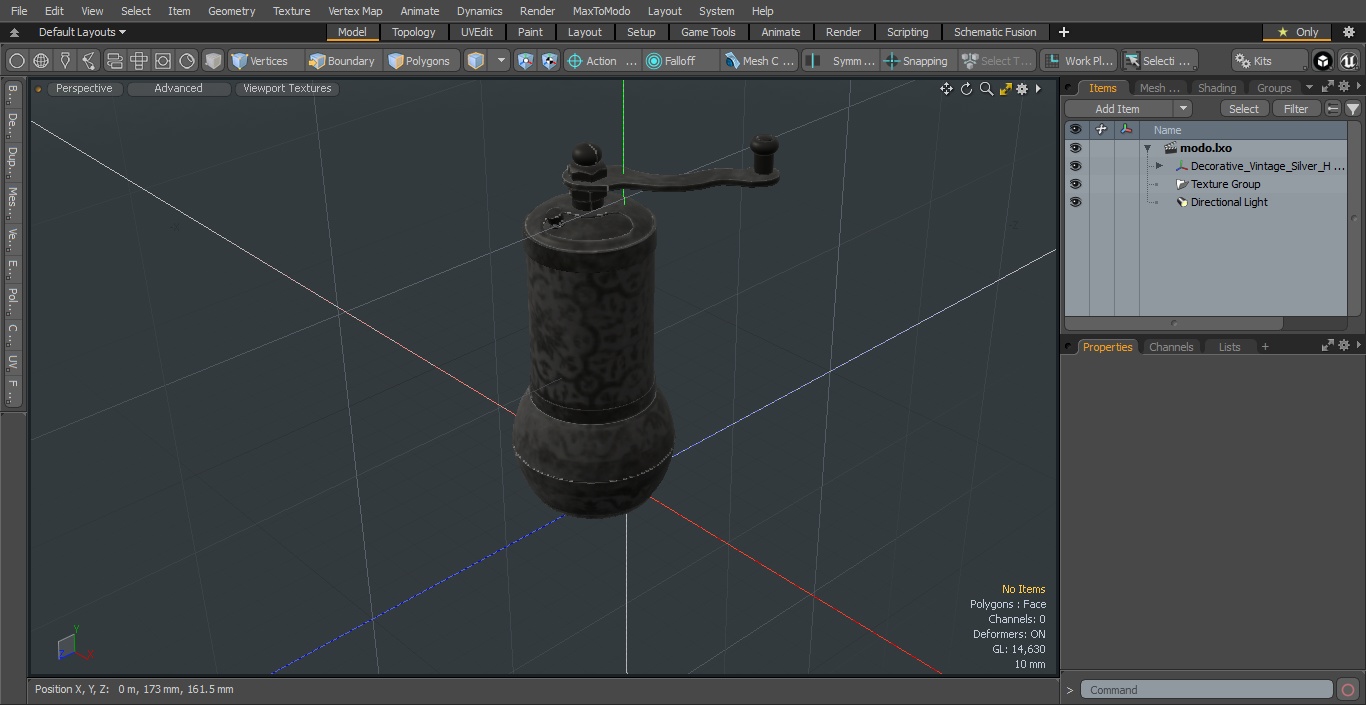Add new layout tab with plus icon
This screenshot has height=705, width=1366.
1064,32
